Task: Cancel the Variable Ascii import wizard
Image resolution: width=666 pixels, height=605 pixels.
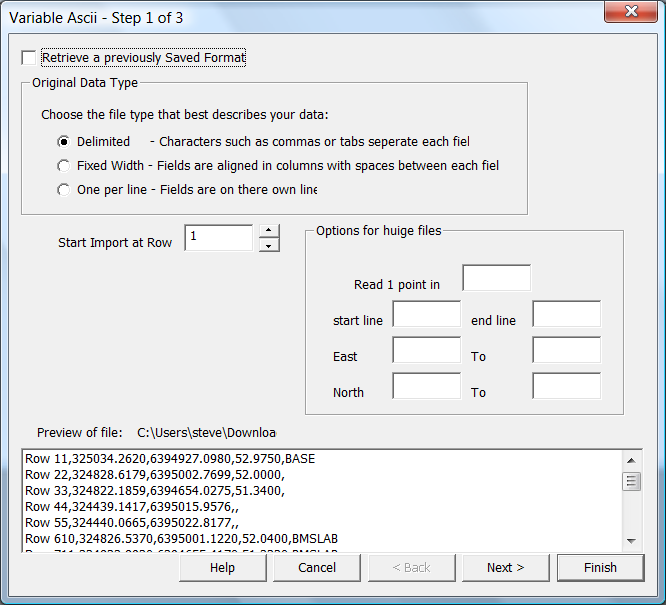Action: coord(317,567)
